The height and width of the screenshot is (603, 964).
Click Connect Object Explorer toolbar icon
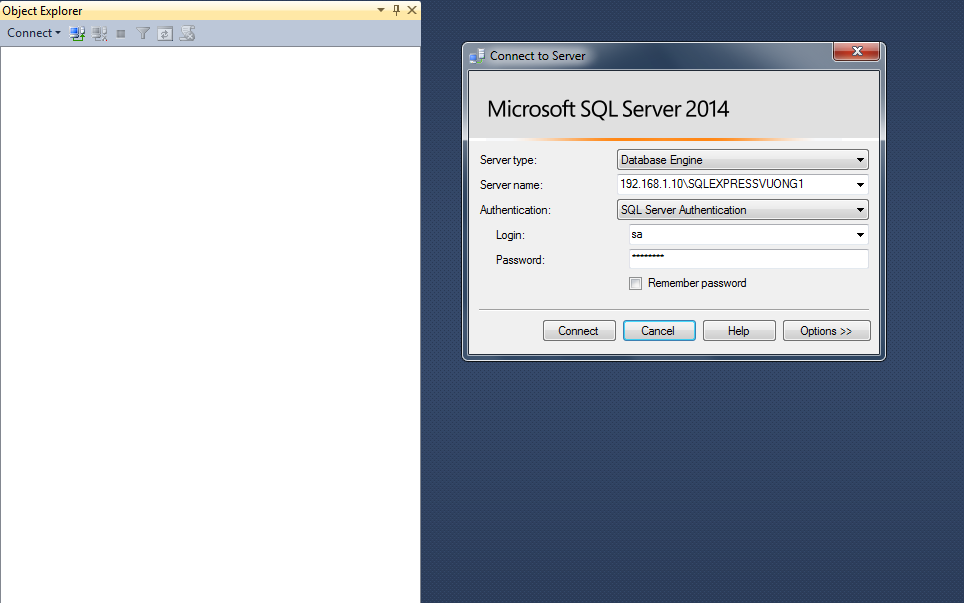pyautogui.click(x=77, y=34)
